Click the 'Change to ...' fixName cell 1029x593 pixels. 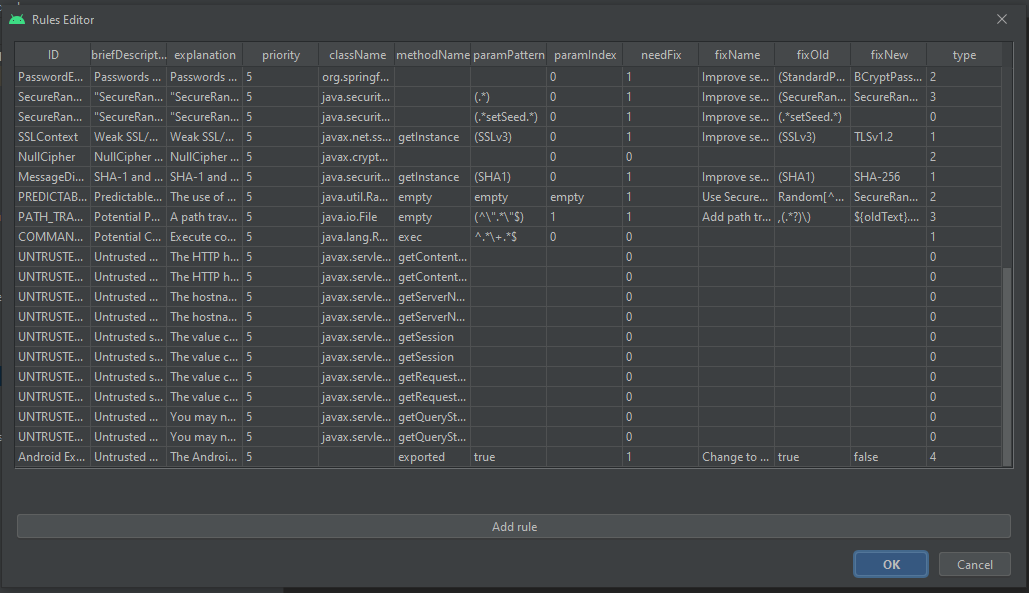737,457
